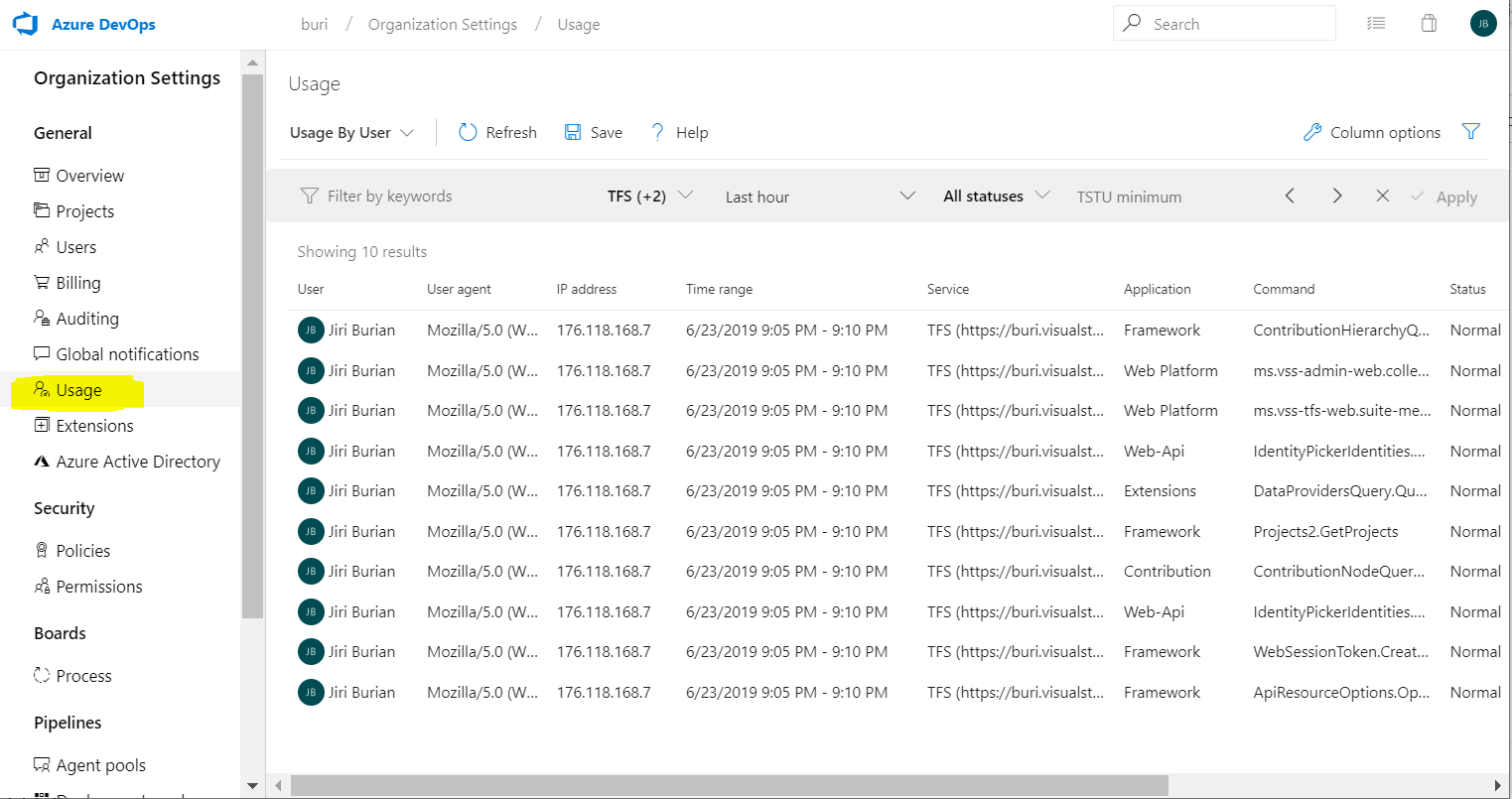Screen dimensions: 1512x799
Task: Click the Projects sidebar icon
Action: click(x=42, y=210)
